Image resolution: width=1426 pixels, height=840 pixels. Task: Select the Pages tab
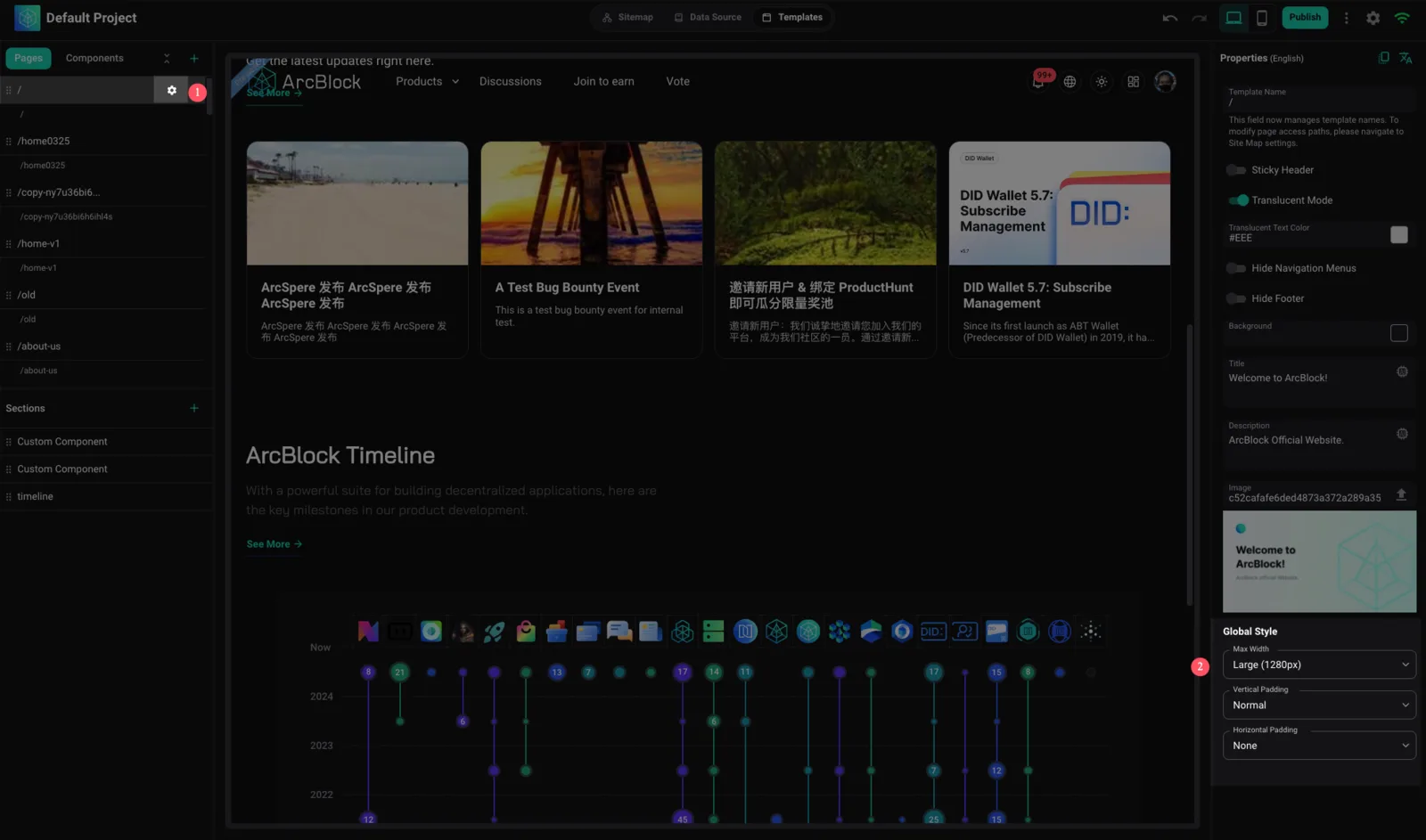29,58
